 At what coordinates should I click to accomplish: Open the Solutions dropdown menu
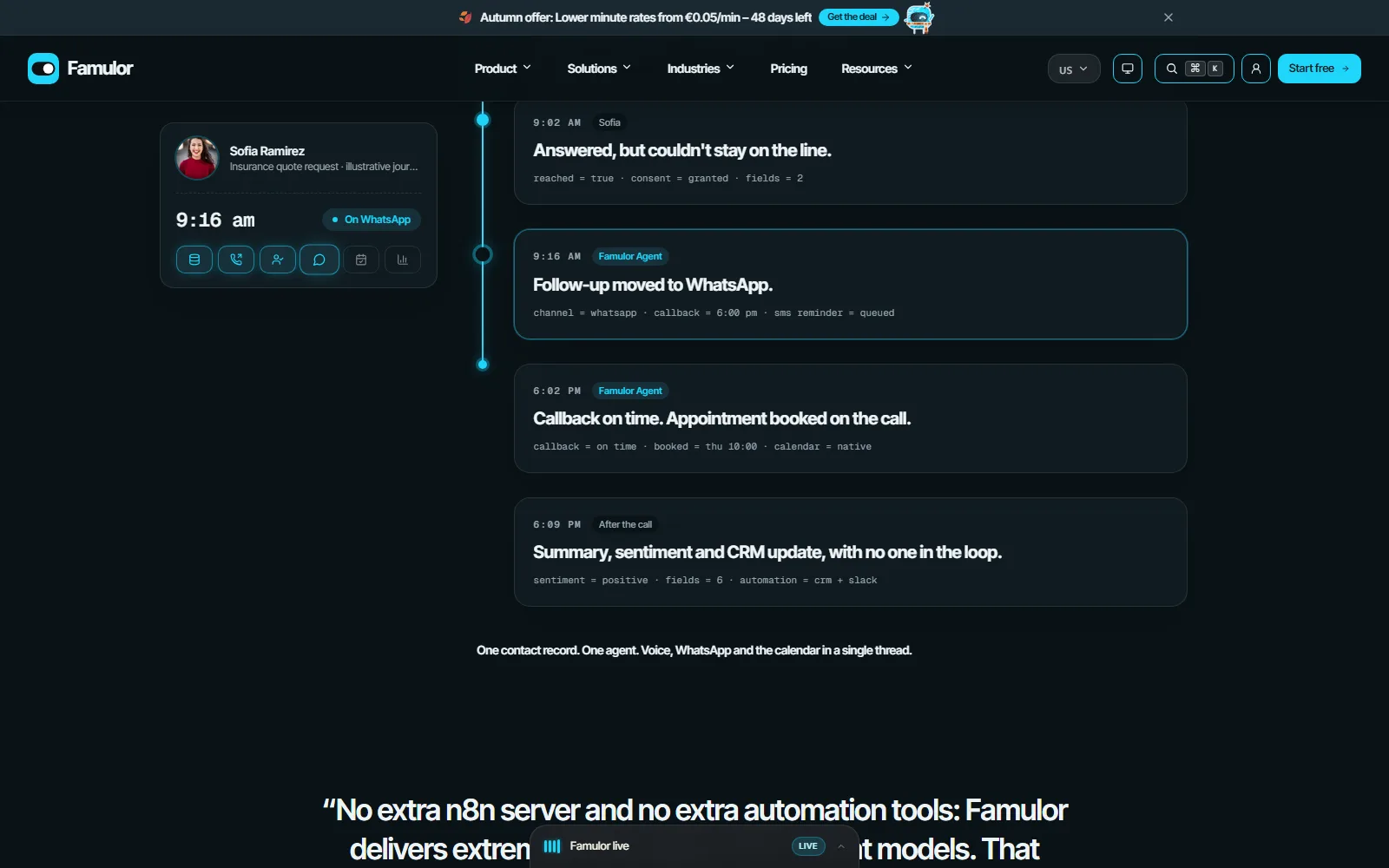pyautogui.click(x=599, y=69)
